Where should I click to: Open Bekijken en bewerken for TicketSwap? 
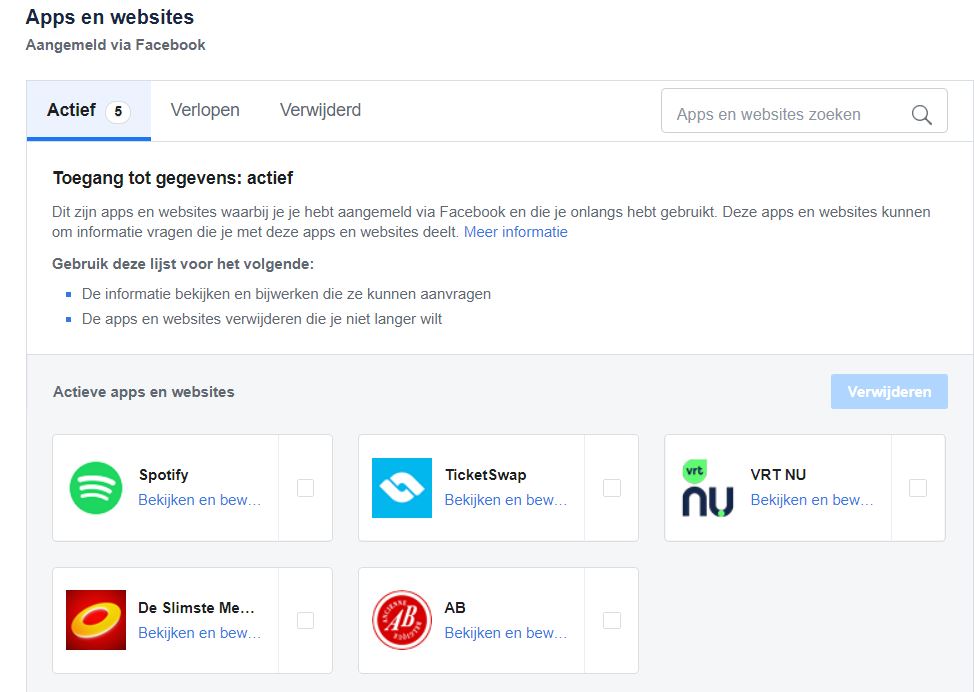[505, 500]
